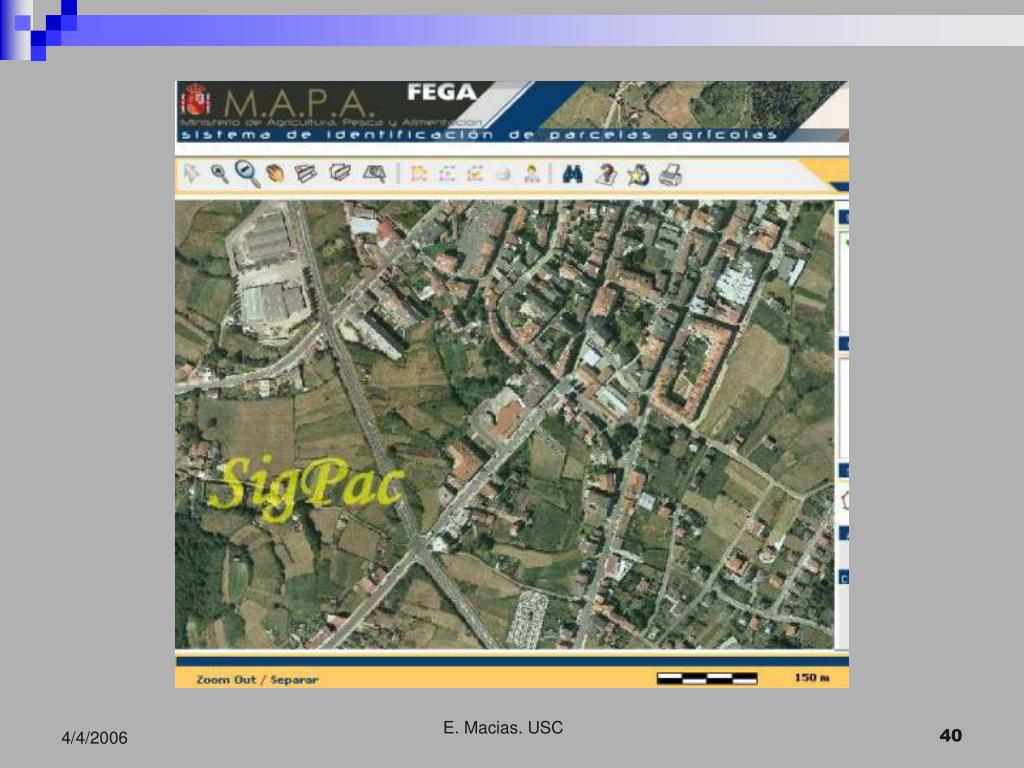Select the zoom out magnifier tool
This screenshot has width=1024, height=768.
[x=248, y=174]
